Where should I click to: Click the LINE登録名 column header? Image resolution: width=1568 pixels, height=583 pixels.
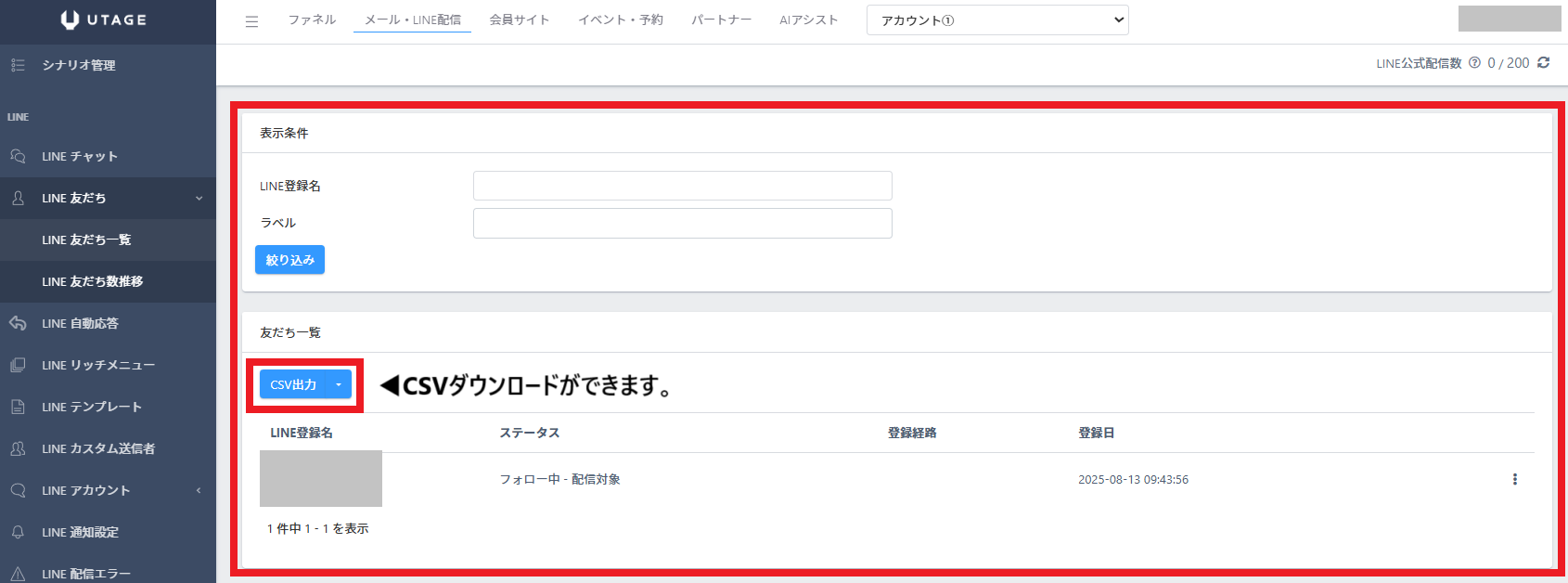(302, 433)
